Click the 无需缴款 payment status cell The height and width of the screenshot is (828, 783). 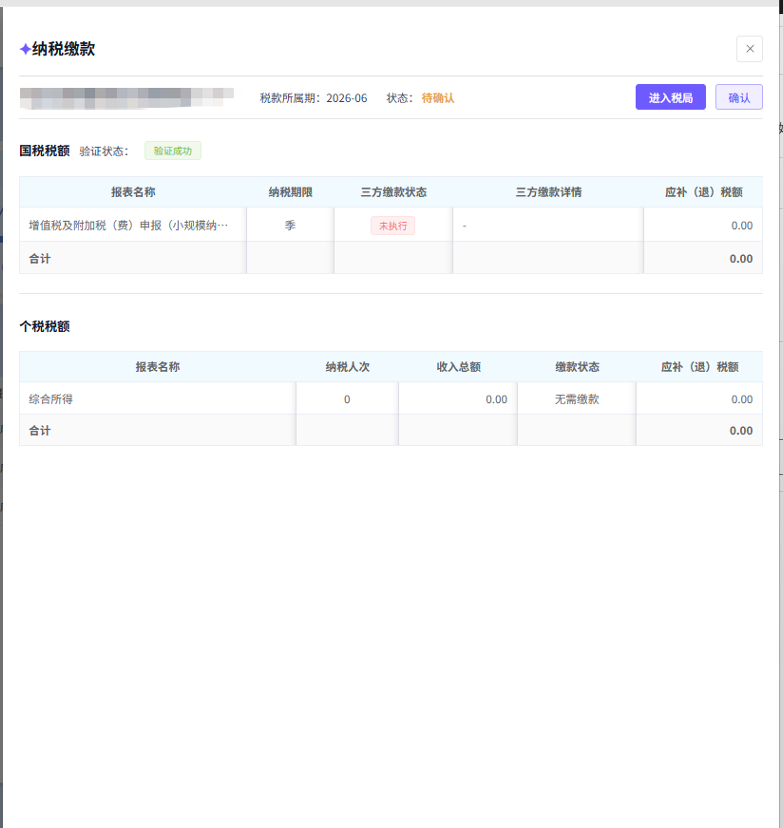click(x=577, y=399)
